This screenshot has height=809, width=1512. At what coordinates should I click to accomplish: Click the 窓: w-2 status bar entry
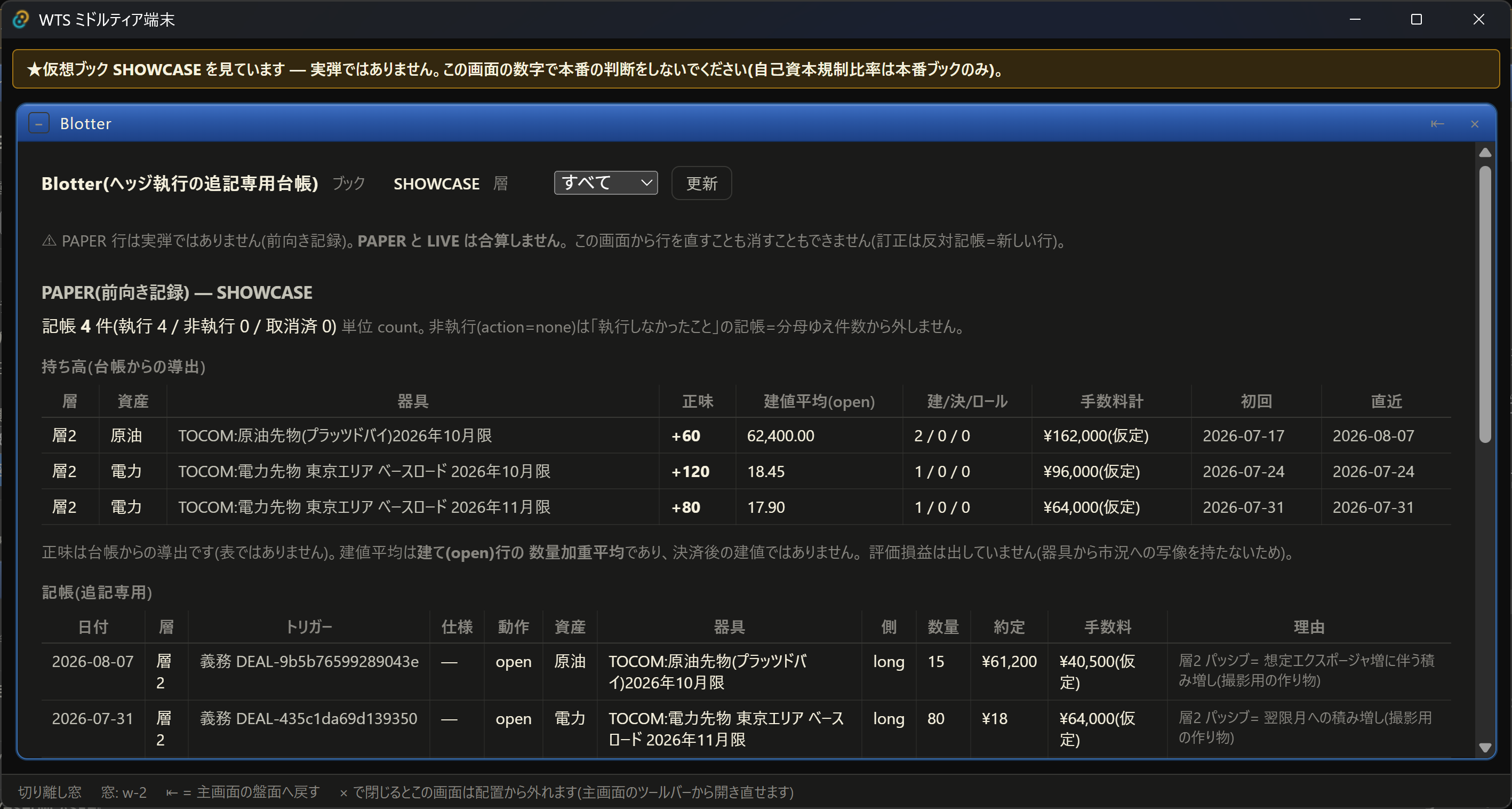(x=123, y=792)
